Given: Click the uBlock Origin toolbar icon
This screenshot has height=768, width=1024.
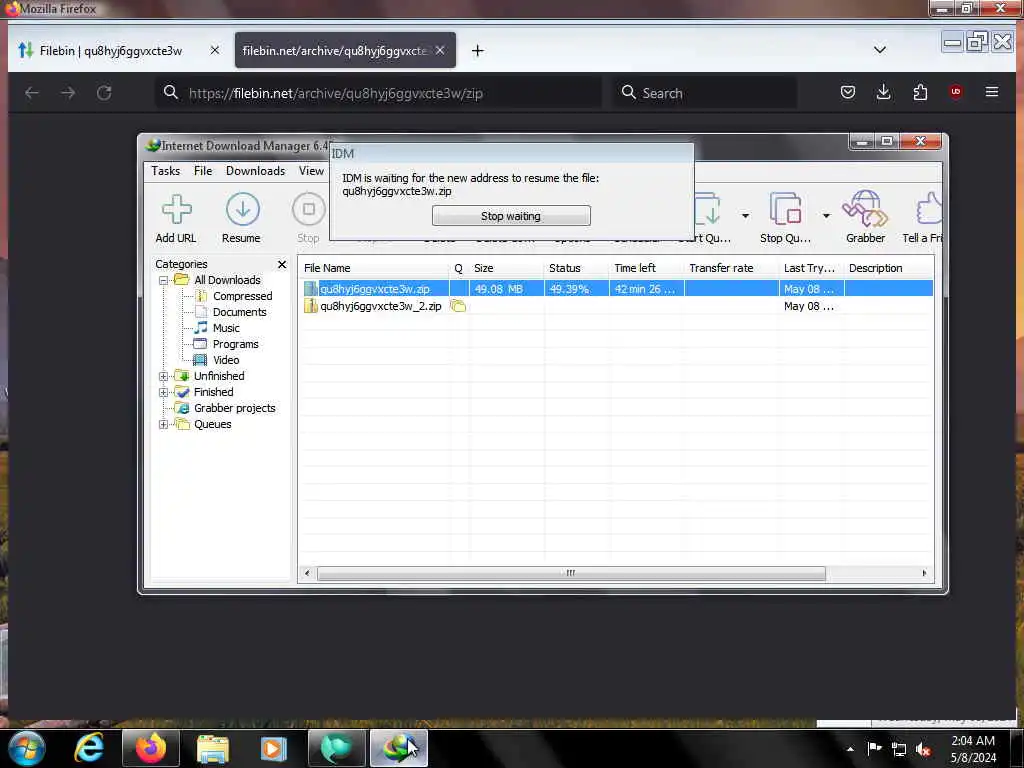Looking at the screenshot, I should coord(955,92).
